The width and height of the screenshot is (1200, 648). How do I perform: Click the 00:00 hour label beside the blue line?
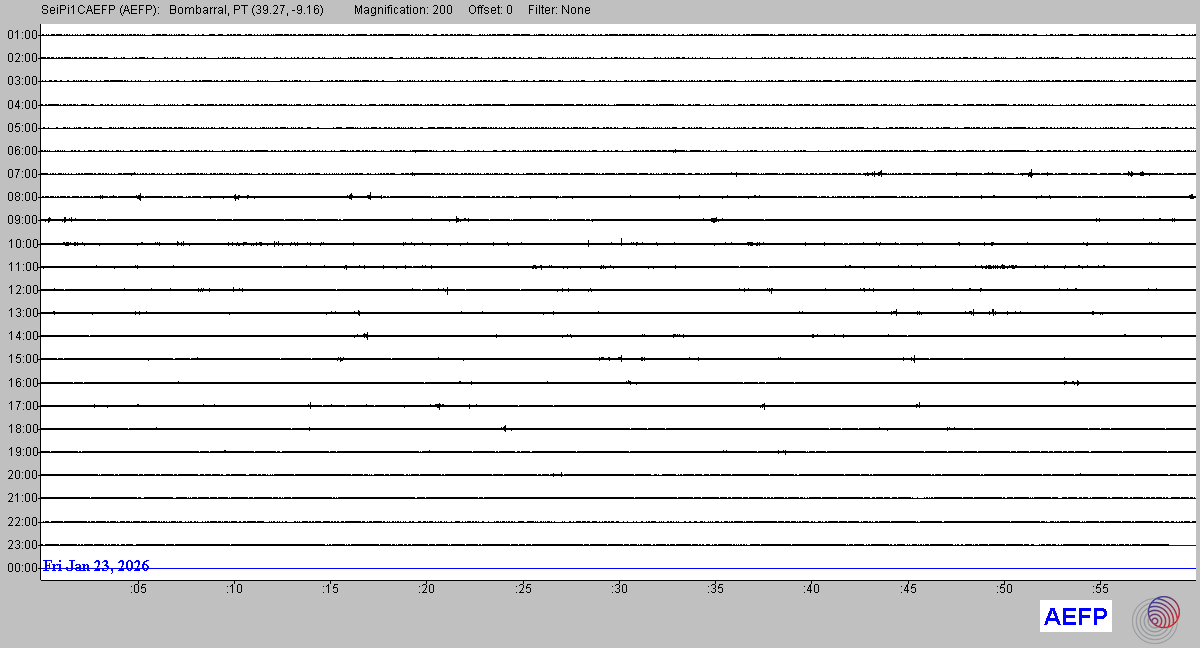coord(22,568)
